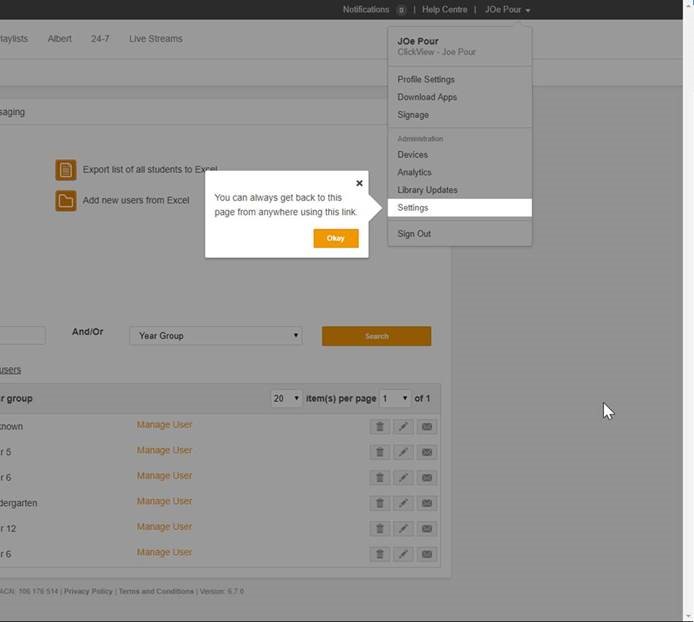Edit the second user with pencil icon

(403, 452)
